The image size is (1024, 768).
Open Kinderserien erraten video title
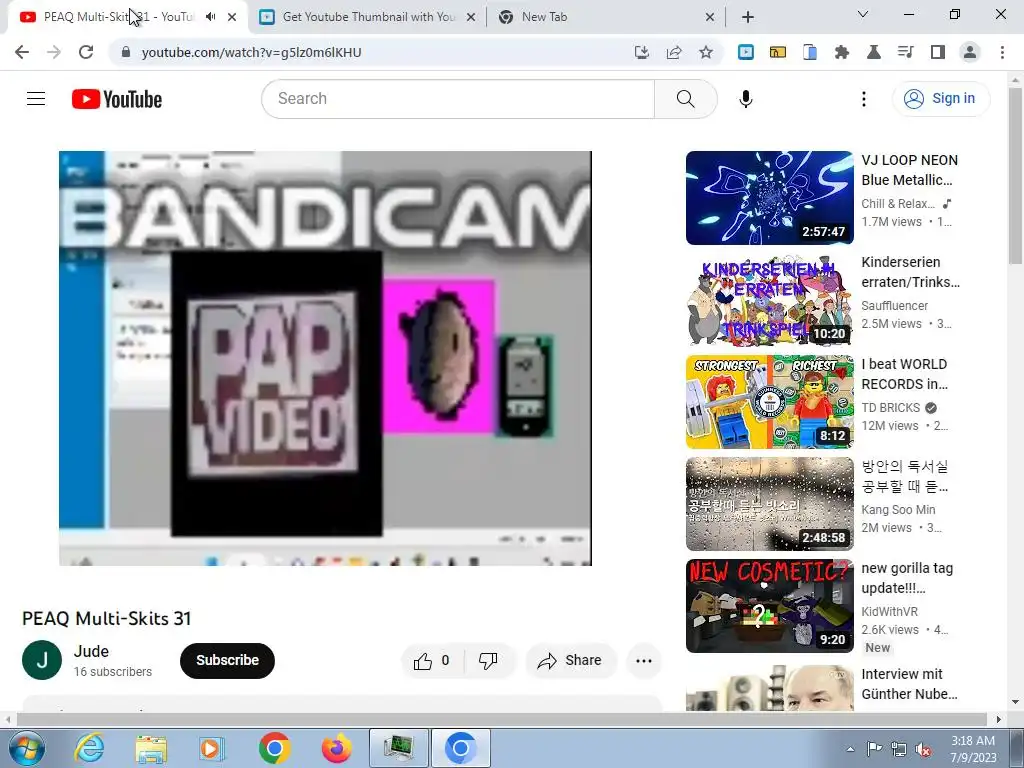(910, 272)
